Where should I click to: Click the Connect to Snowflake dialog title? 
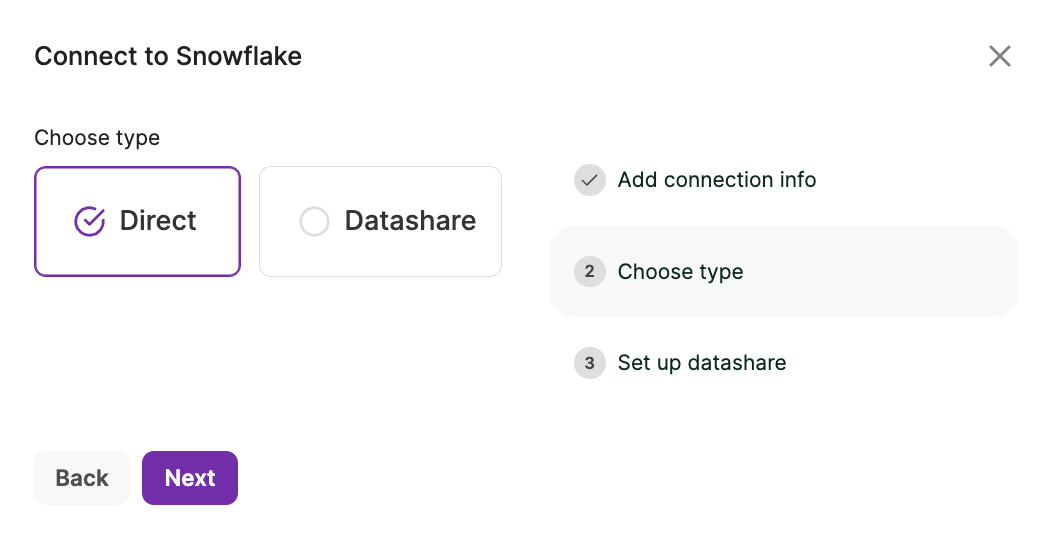(168, 56)
